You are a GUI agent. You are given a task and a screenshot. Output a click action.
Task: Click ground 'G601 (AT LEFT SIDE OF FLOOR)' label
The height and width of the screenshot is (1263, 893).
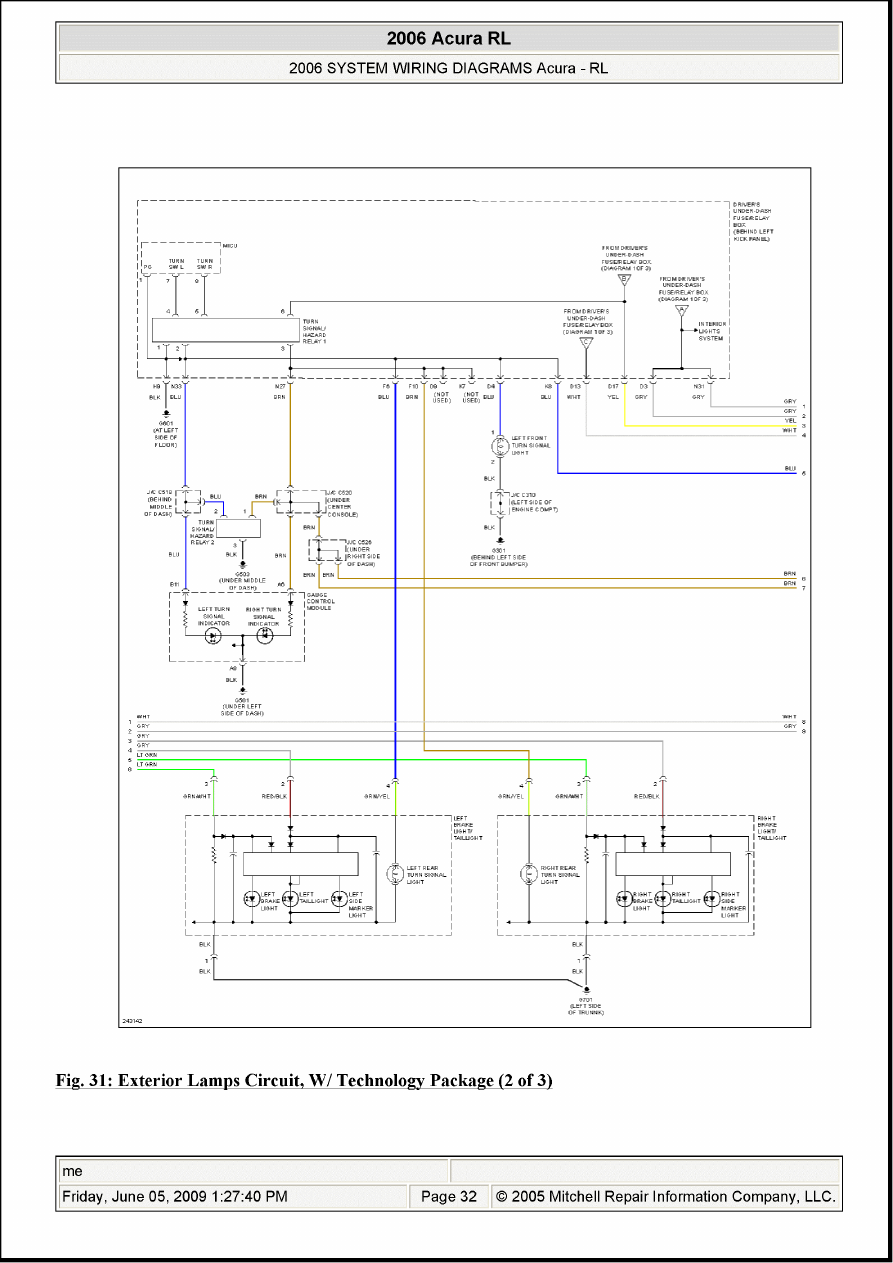(165, 435)
